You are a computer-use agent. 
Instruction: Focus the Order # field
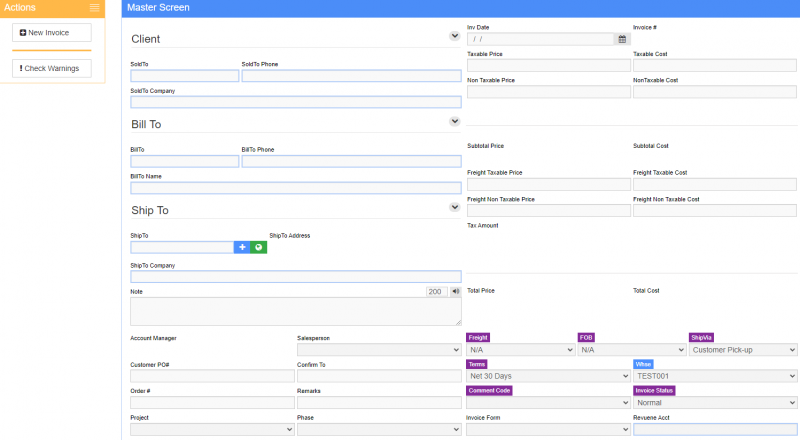[x=212, y=403]
